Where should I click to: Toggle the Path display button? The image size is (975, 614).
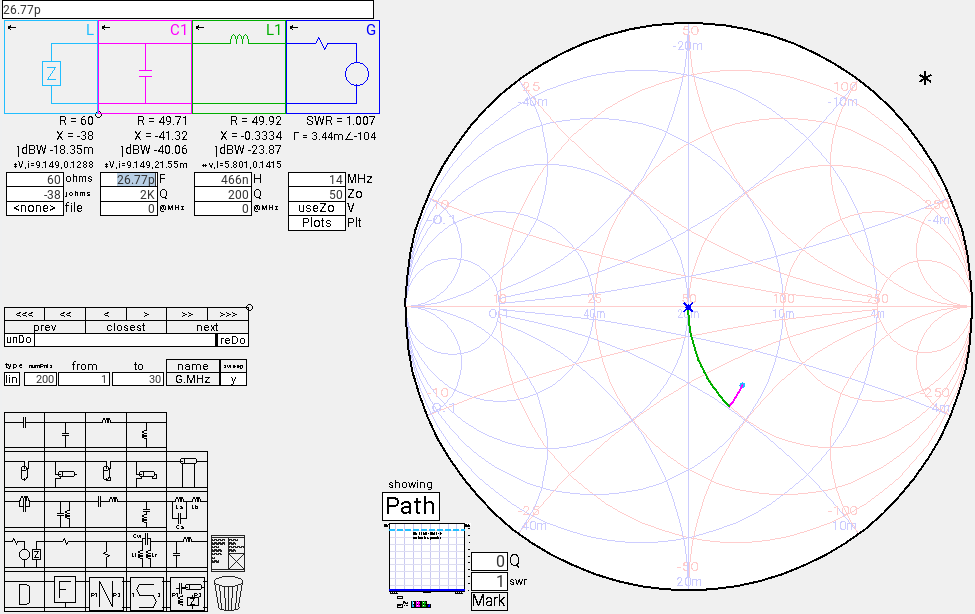coord(410,506)
